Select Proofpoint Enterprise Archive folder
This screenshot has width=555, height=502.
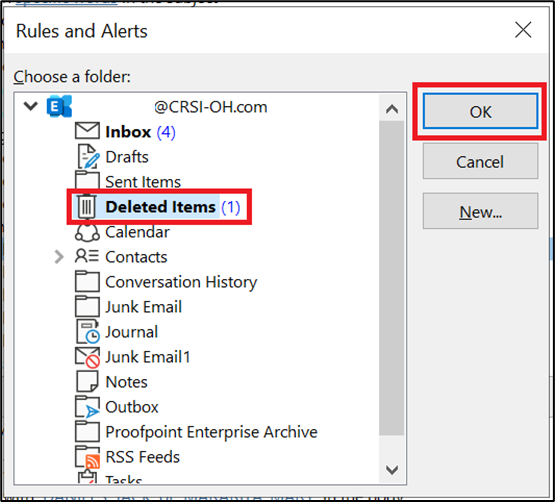tap(211, 432)
